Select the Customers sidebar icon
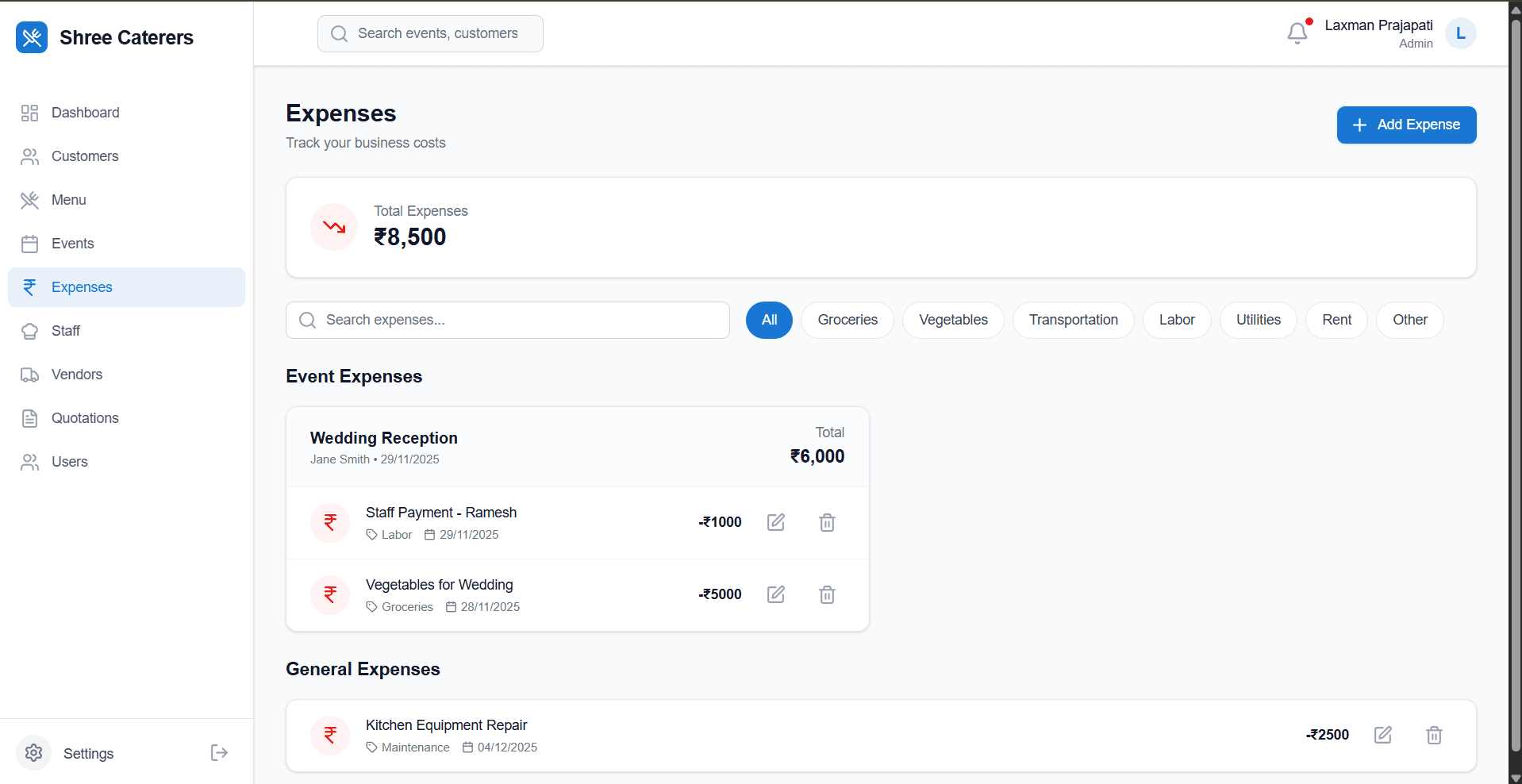The height and width of the screenshot is (784, 1522). 29,156
